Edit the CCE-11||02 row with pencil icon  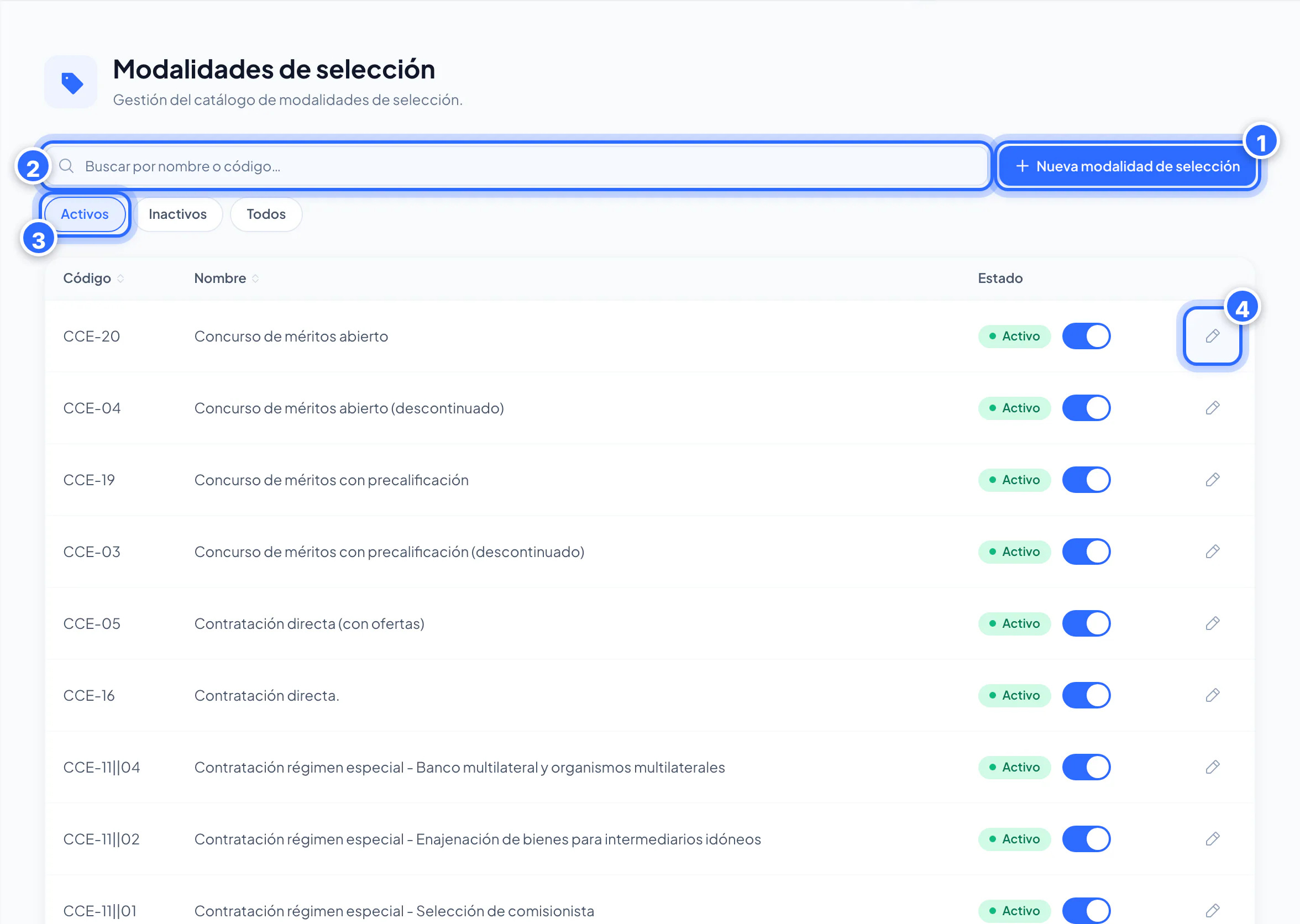1212,839
